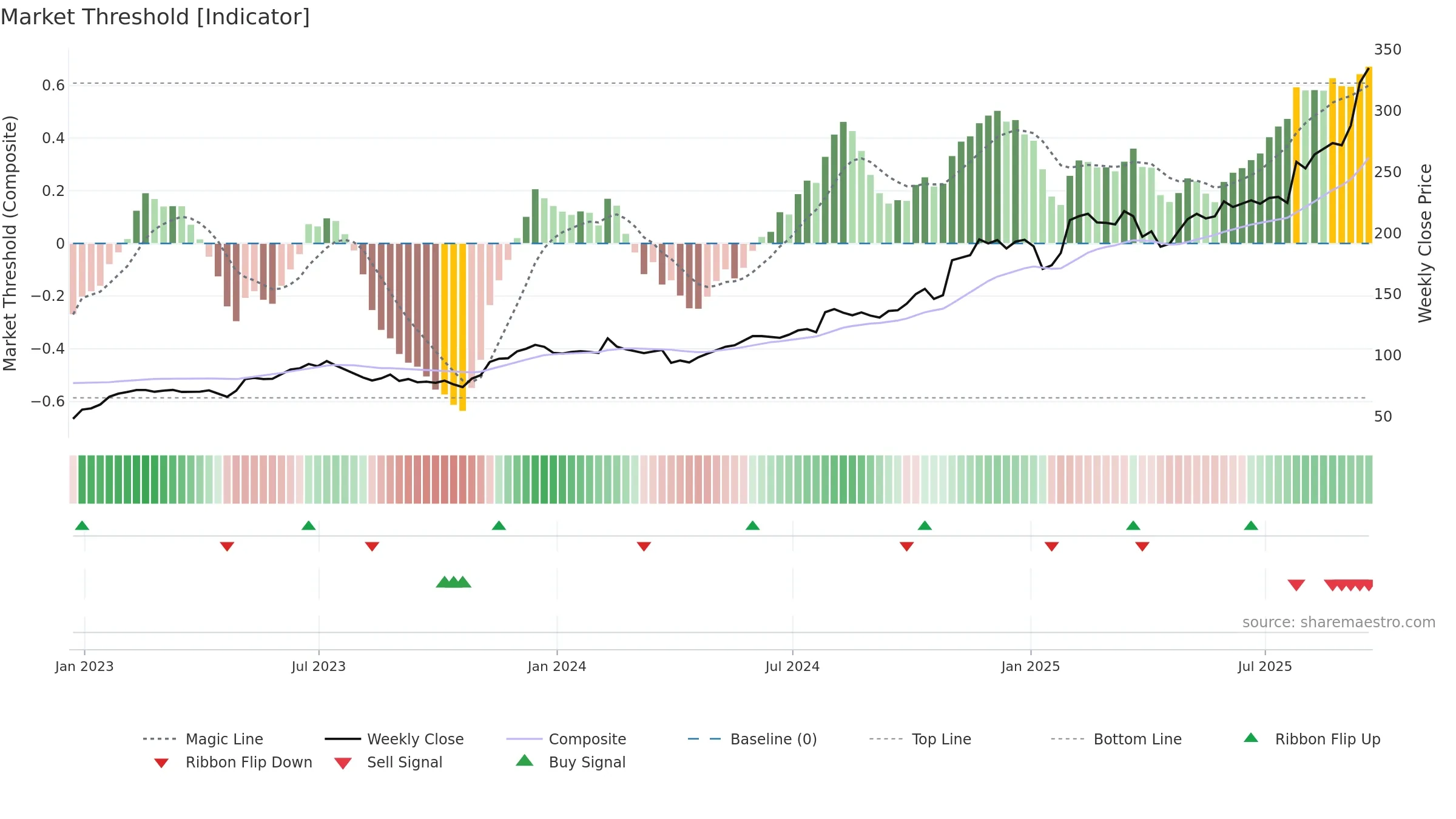Click the Jul 2025 x-axis label
The height and width of the screenshot is (819, 1456).
[1265, 666]
